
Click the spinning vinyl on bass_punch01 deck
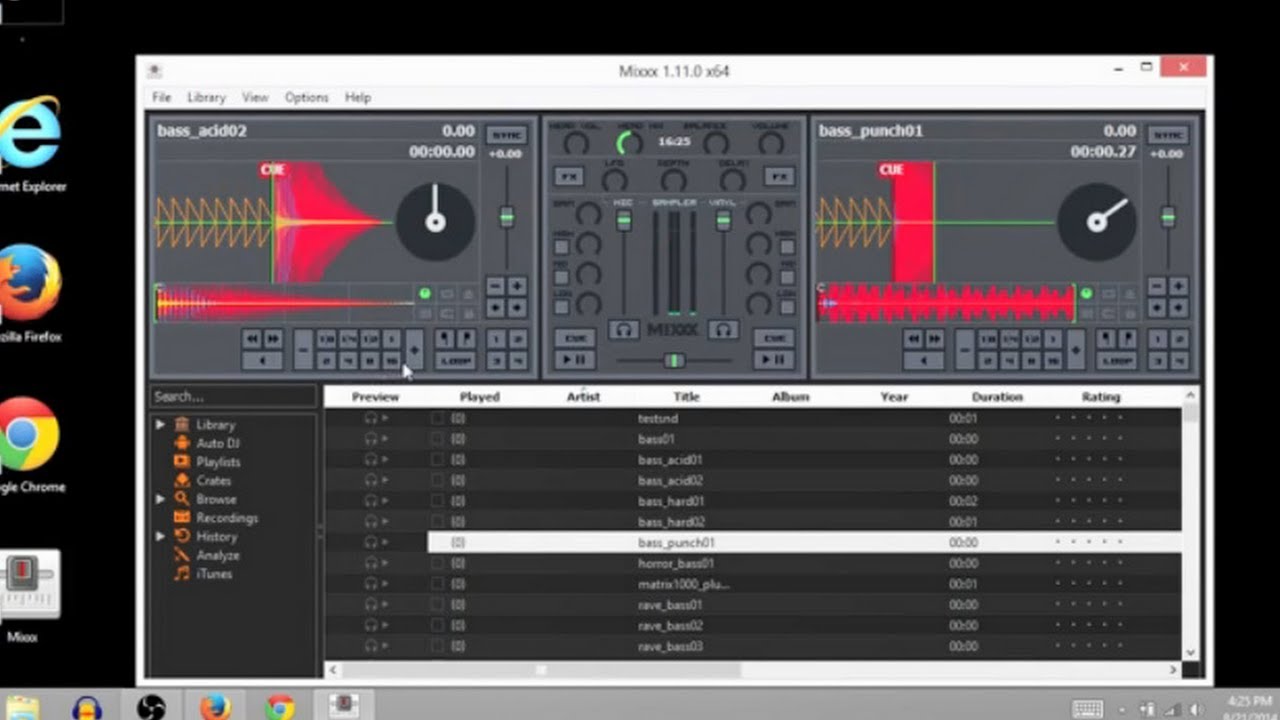(1097, 222)
